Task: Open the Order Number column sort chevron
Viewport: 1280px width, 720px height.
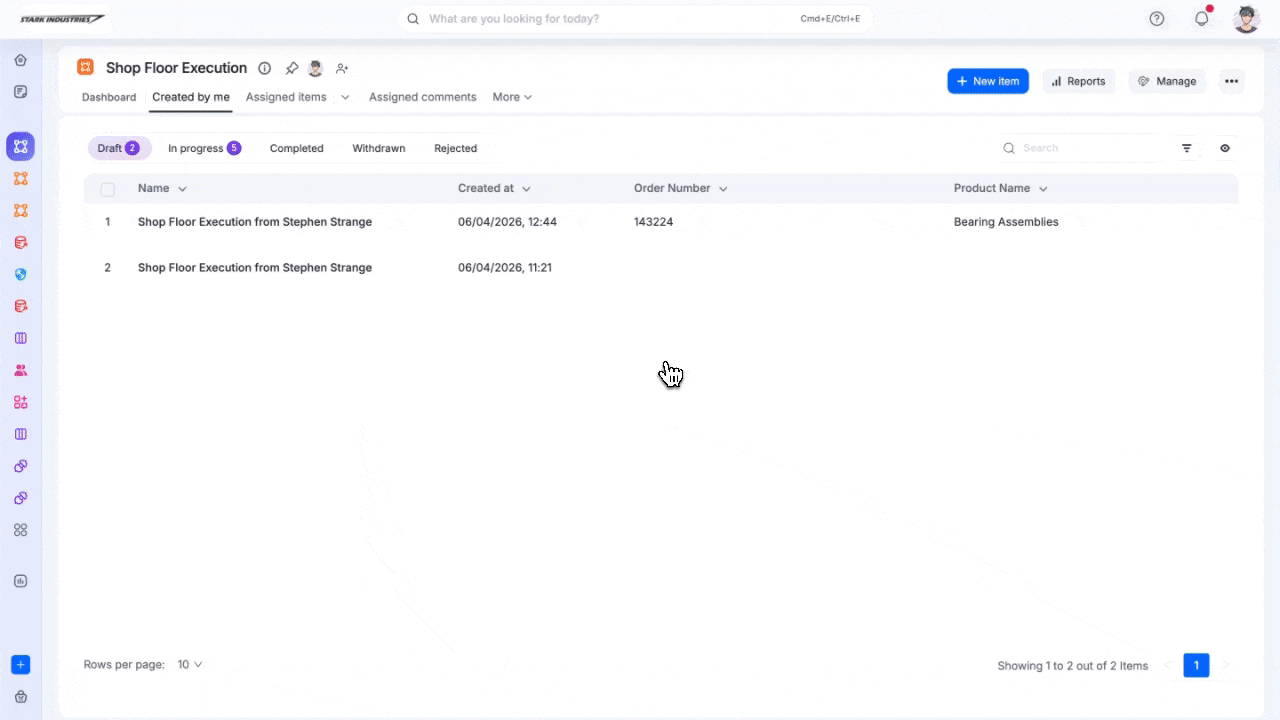Action: [723, 189]
